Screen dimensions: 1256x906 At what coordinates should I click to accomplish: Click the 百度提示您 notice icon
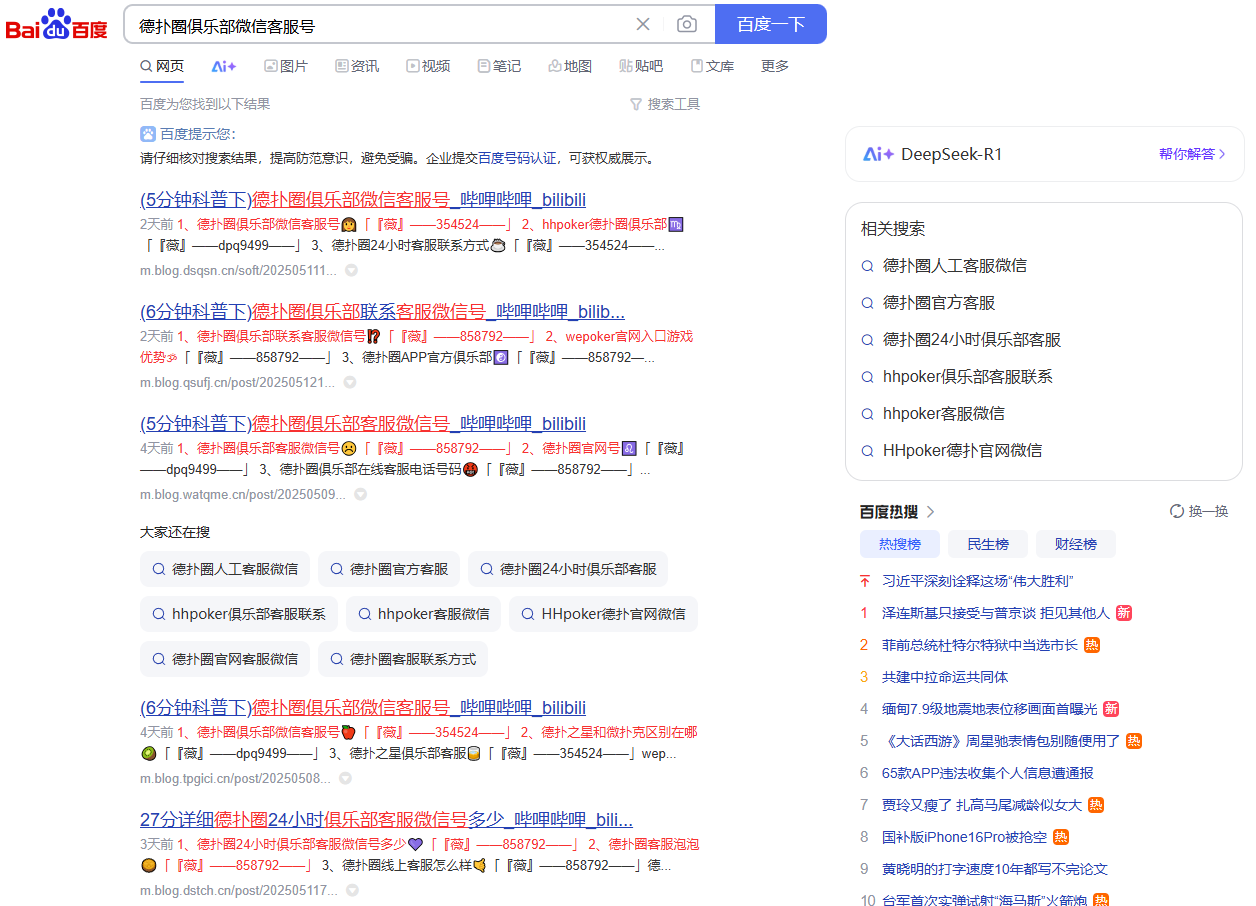(x=148, y=134)
